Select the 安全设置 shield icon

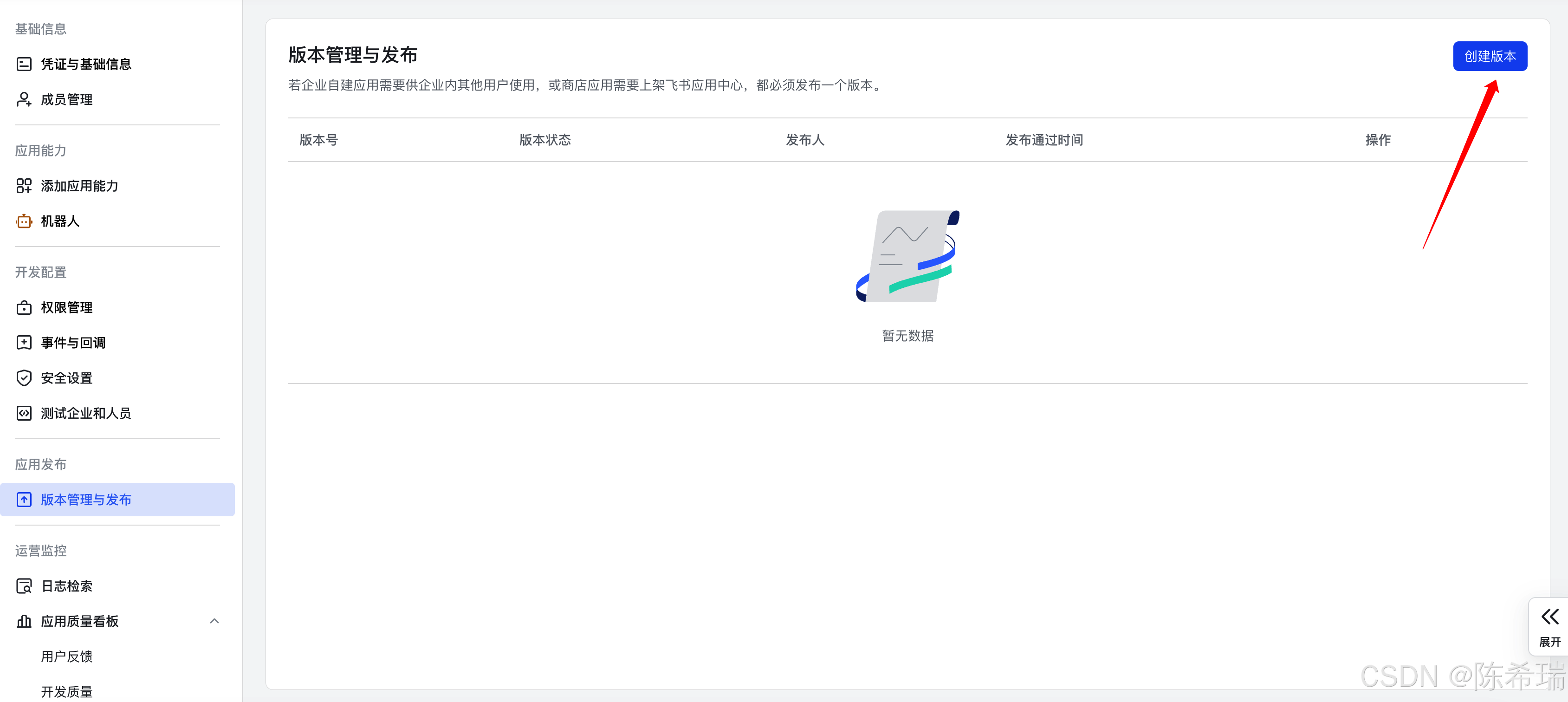[x=24, y=377]
